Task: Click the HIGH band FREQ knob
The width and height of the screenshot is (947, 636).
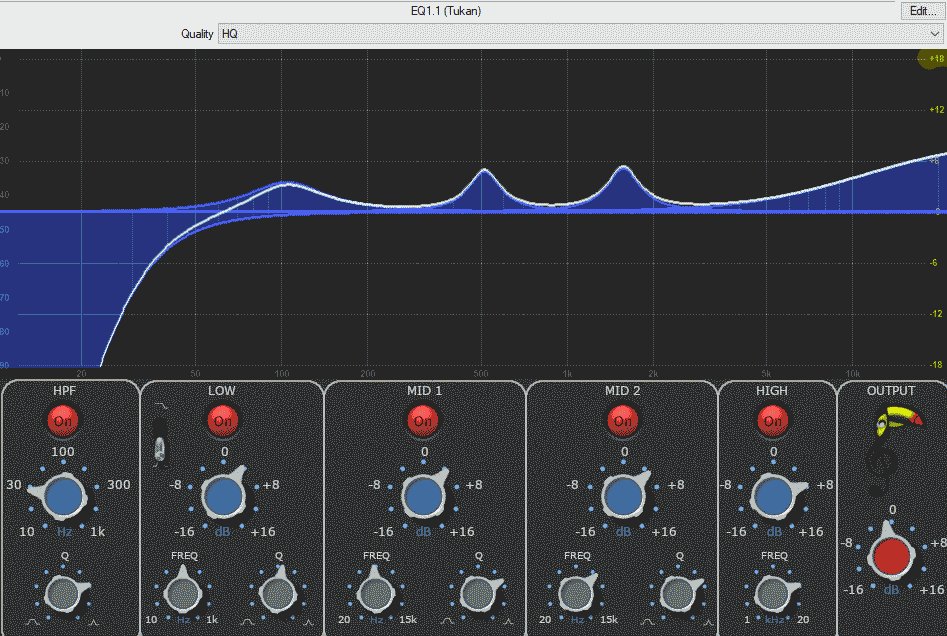Action: tap(772, 593)
